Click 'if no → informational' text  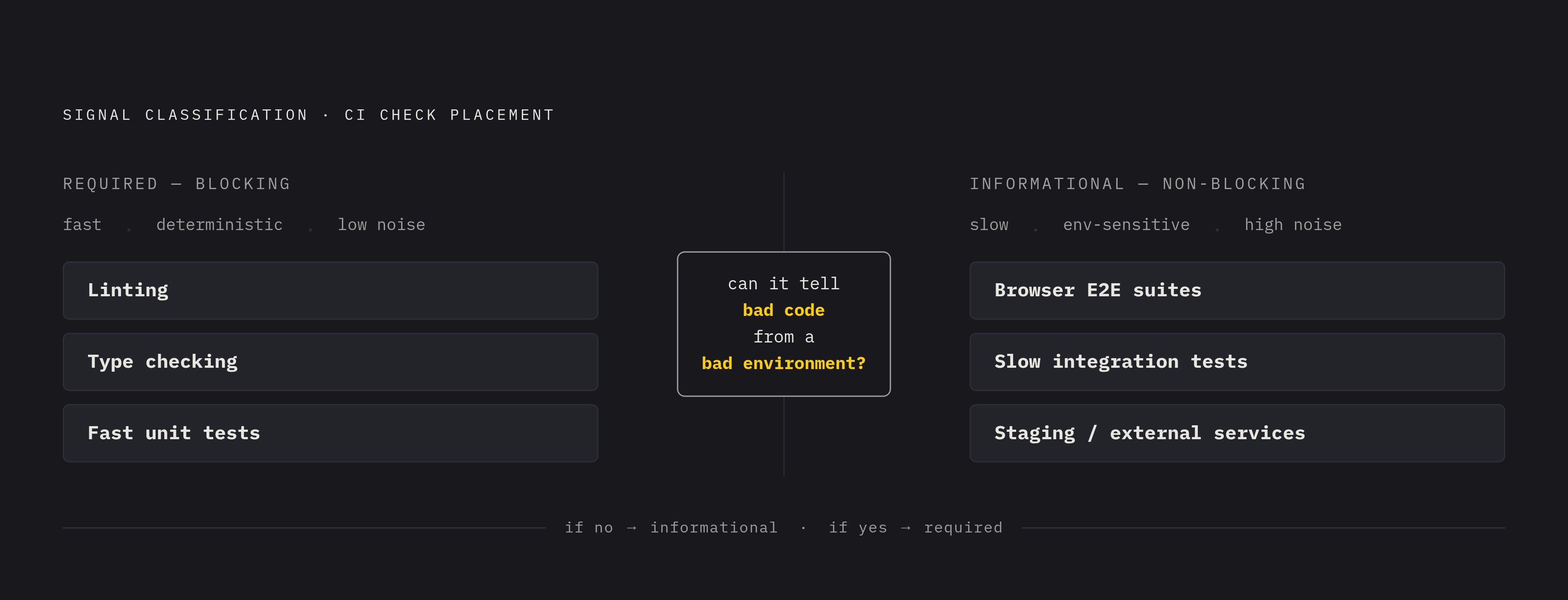pyautogui.click(x=671, y=528)
